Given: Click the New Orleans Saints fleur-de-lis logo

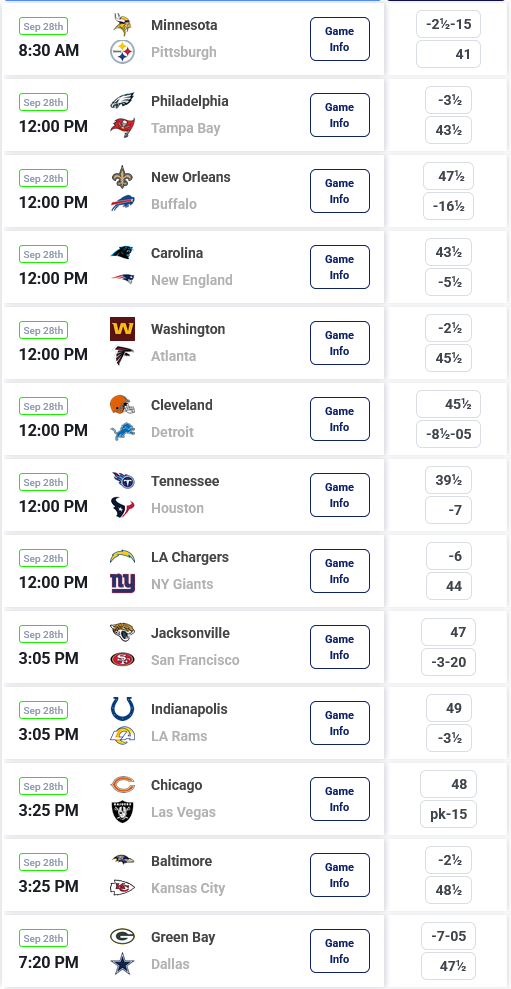Looking at the screenshot, I should pos(122,177).
